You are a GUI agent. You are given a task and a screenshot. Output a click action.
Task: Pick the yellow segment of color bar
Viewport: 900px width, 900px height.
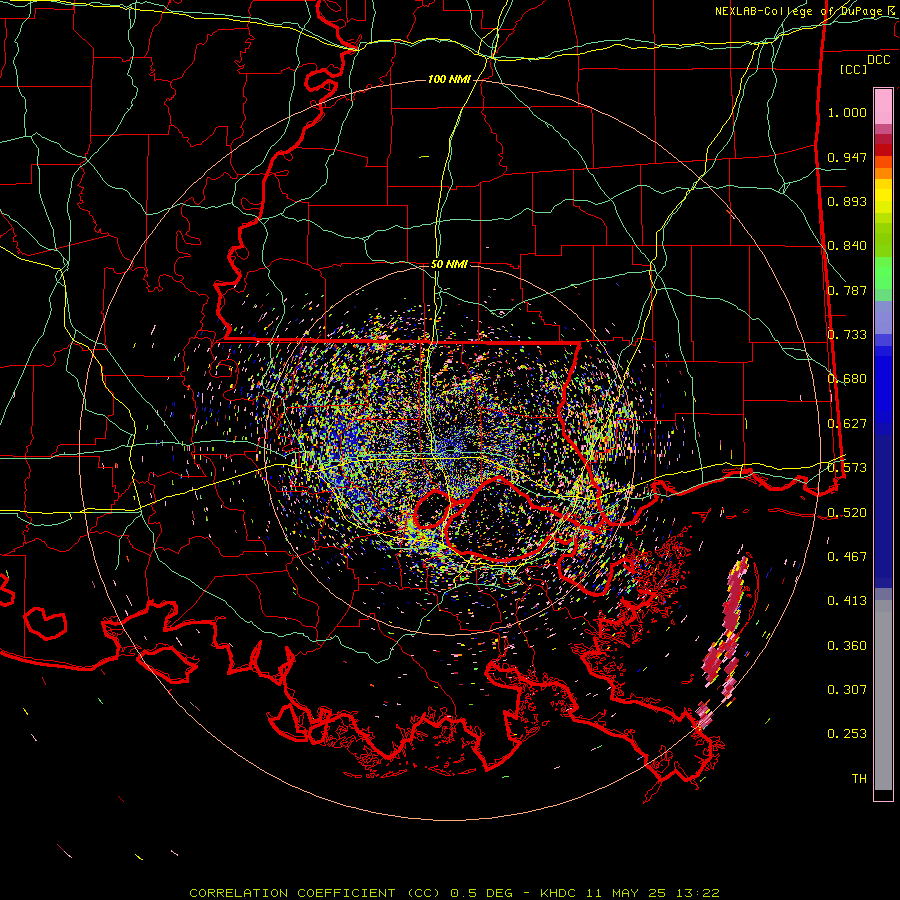point(883,196)
